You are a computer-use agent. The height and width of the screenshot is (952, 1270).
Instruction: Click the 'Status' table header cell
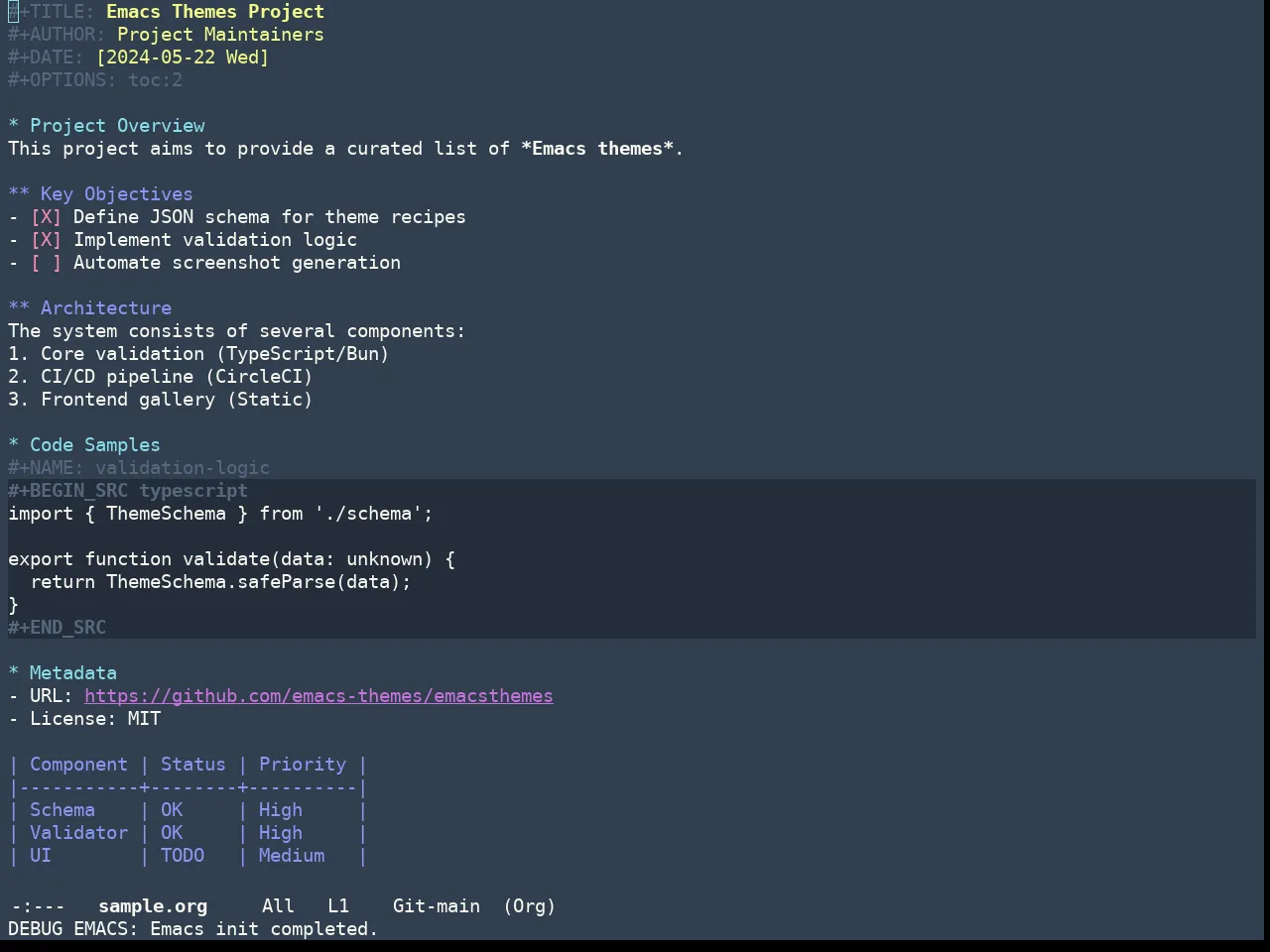click(x=193, y=765)
